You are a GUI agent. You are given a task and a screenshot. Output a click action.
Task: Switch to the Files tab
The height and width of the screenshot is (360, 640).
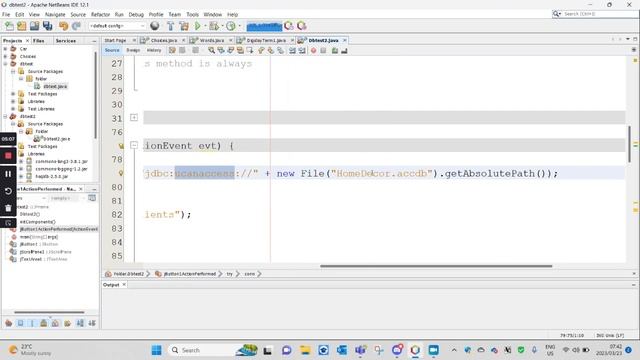click(39, 41)
